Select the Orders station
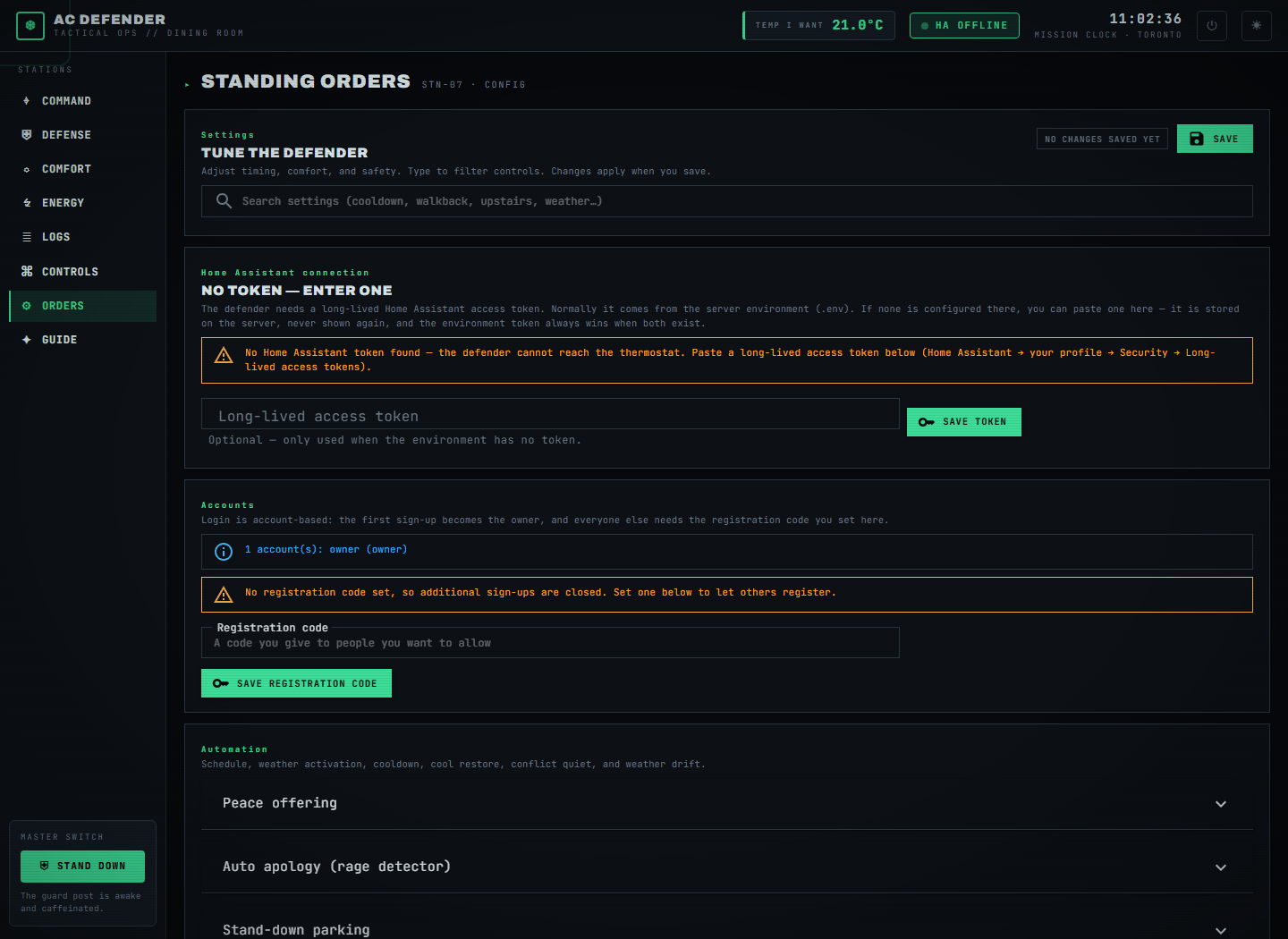1288x939 pixels. pos(82,306)
